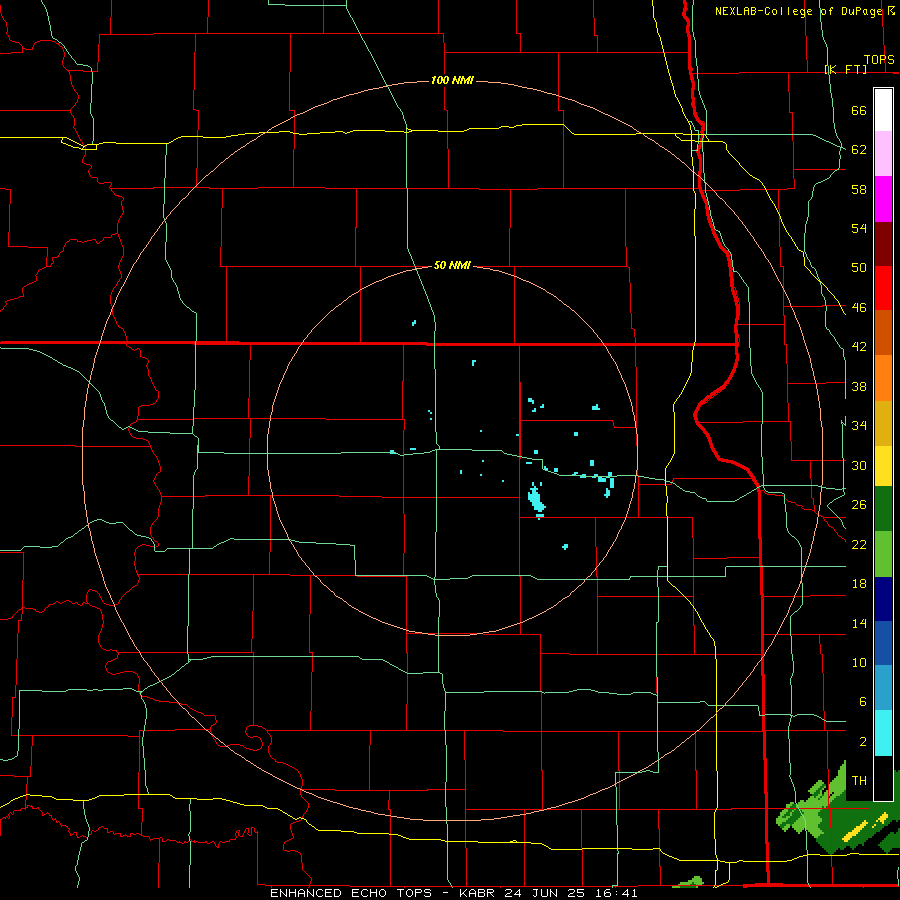
Task: Pick the black TH legend swatch
Action: (883, 778)
